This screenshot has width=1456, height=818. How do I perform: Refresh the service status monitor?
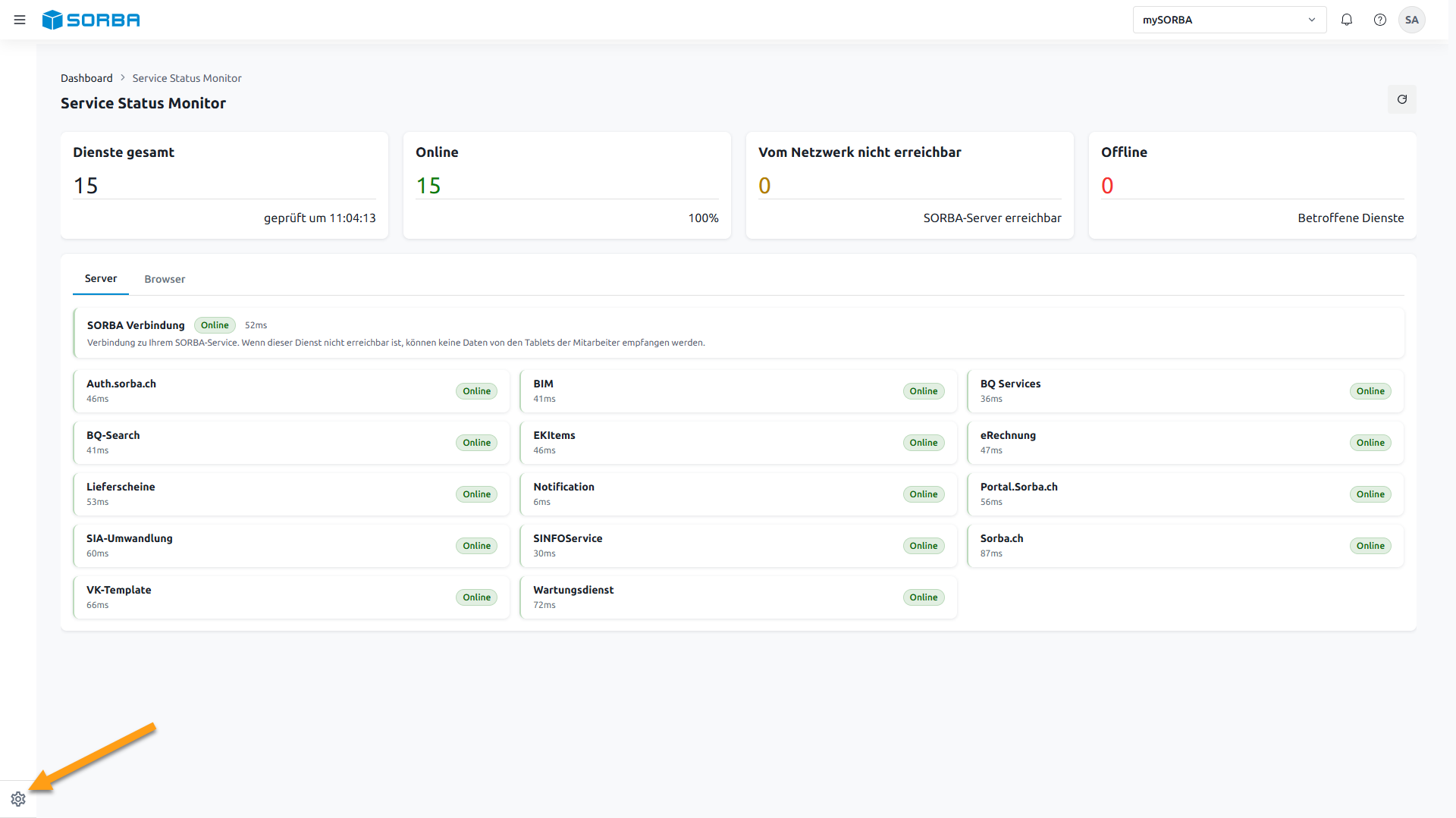[x=1402, y=99]
